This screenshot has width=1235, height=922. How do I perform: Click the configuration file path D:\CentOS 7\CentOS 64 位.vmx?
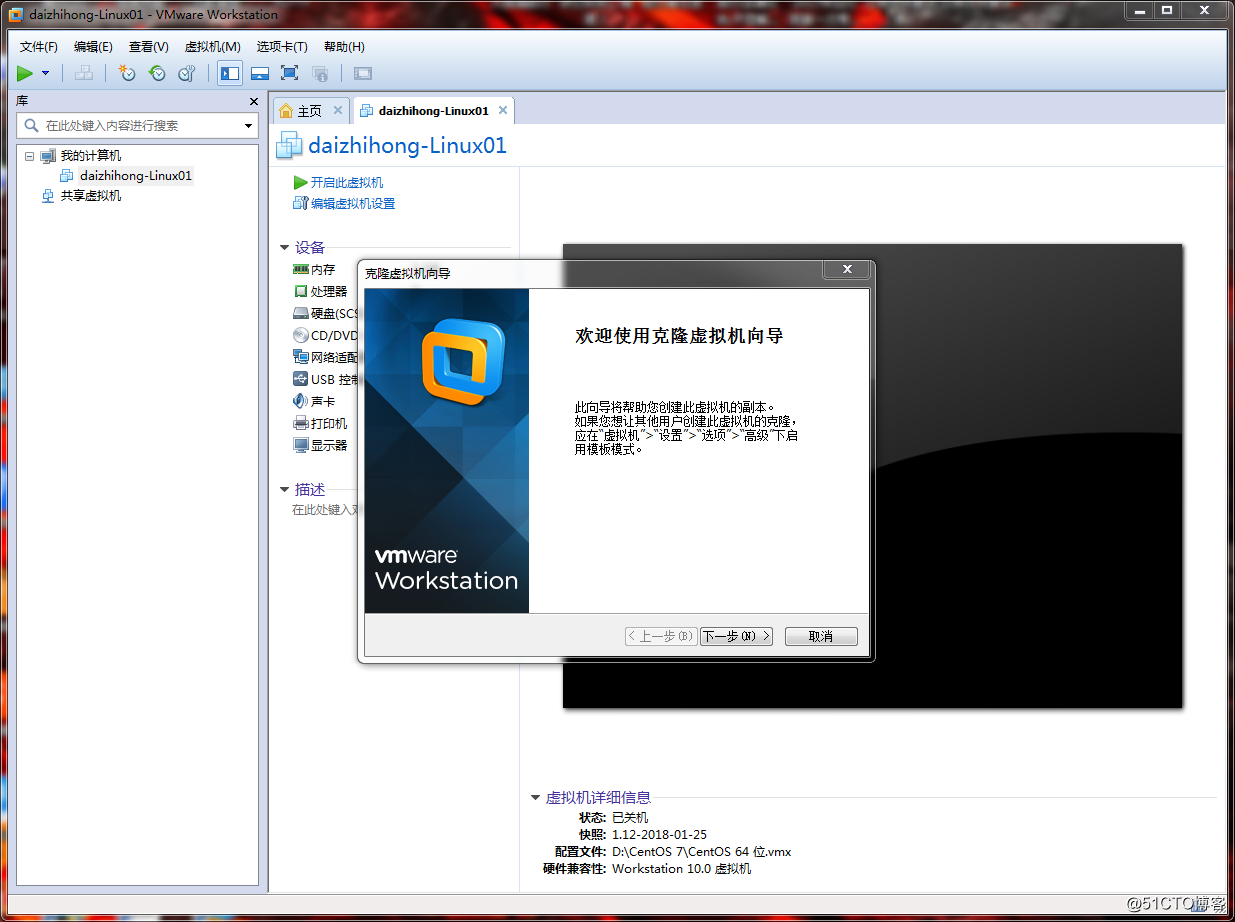[702, 852]
